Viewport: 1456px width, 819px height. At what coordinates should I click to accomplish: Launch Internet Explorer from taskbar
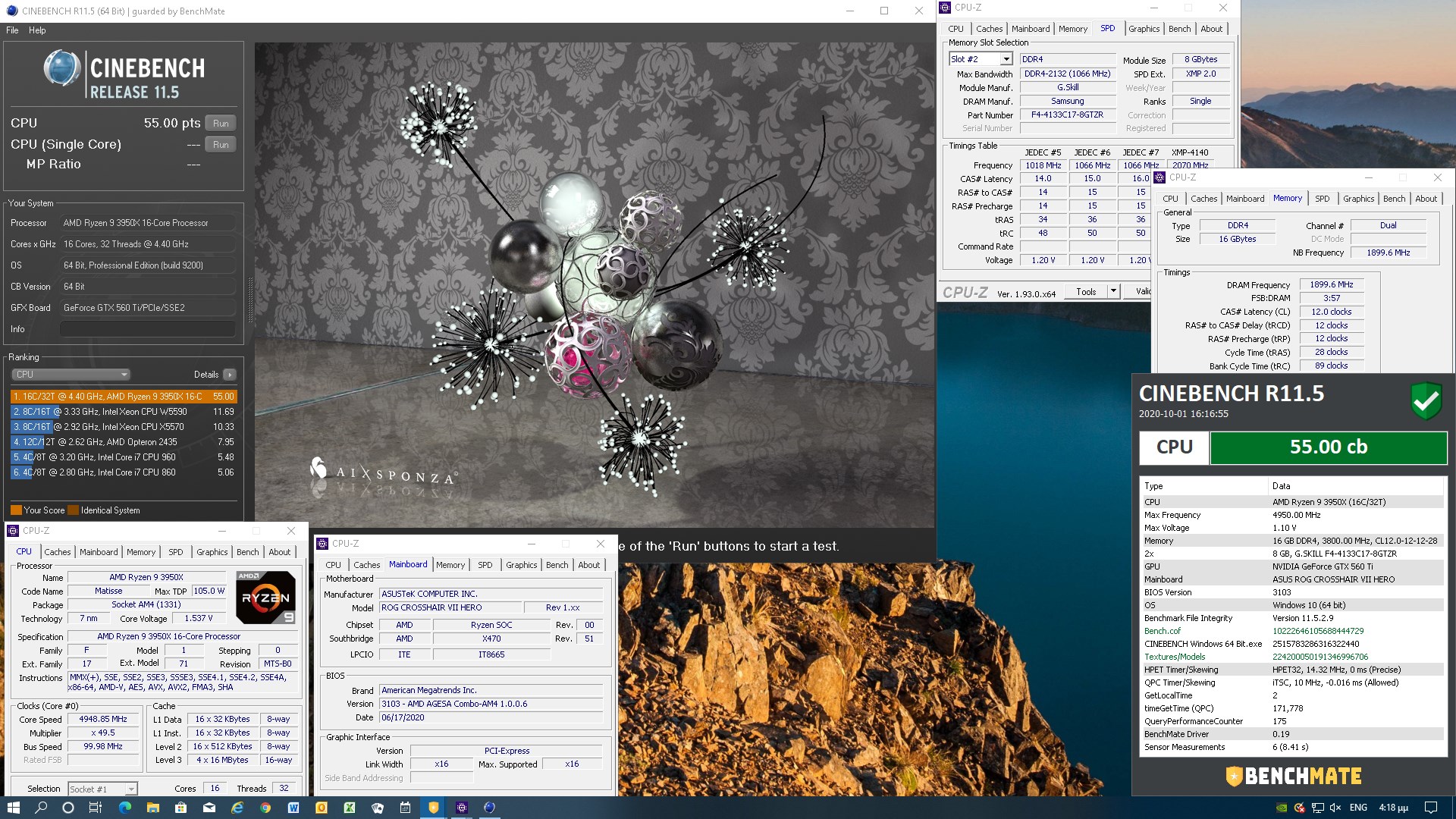[x=237, y=808]
